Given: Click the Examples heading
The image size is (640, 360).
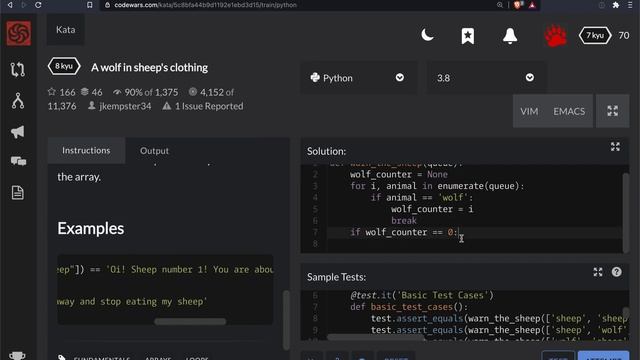Looking at the screenshot, I should point(91,229).
